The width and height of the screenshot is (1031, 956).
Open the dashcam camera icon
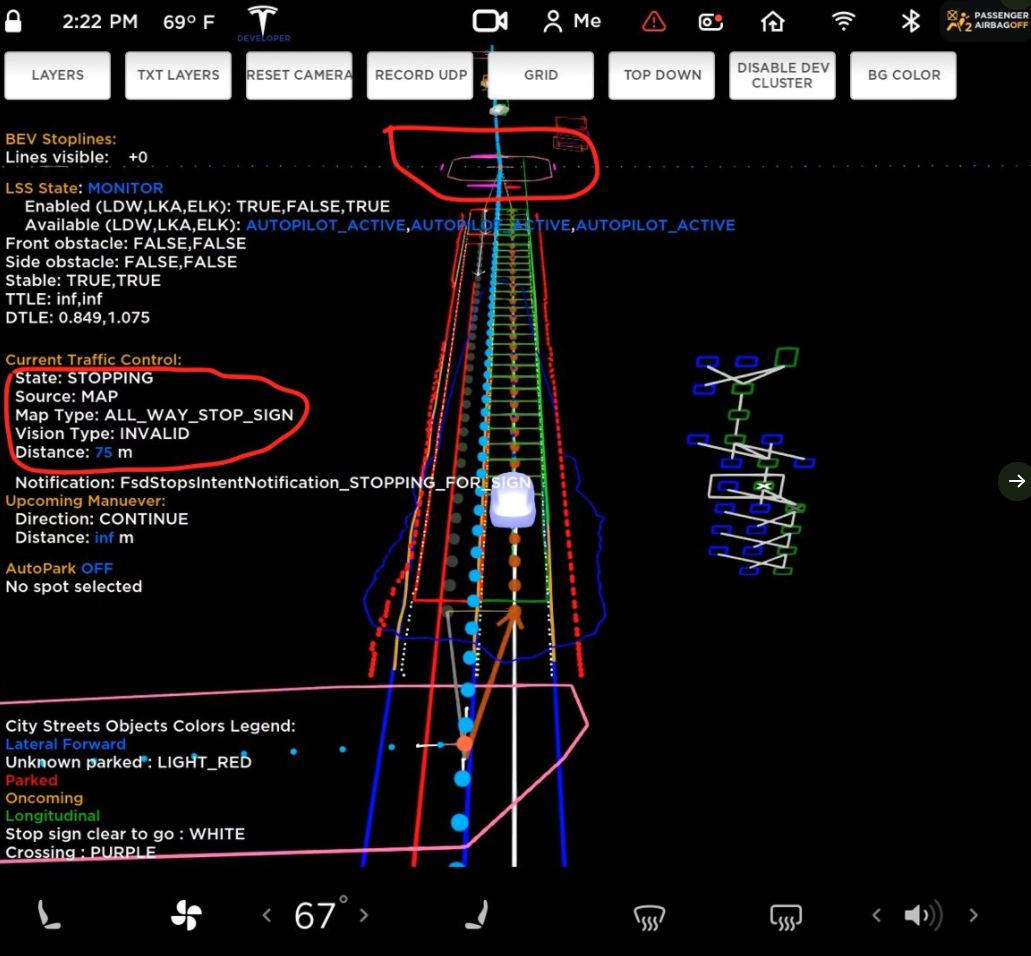click(x=490, y=21)
